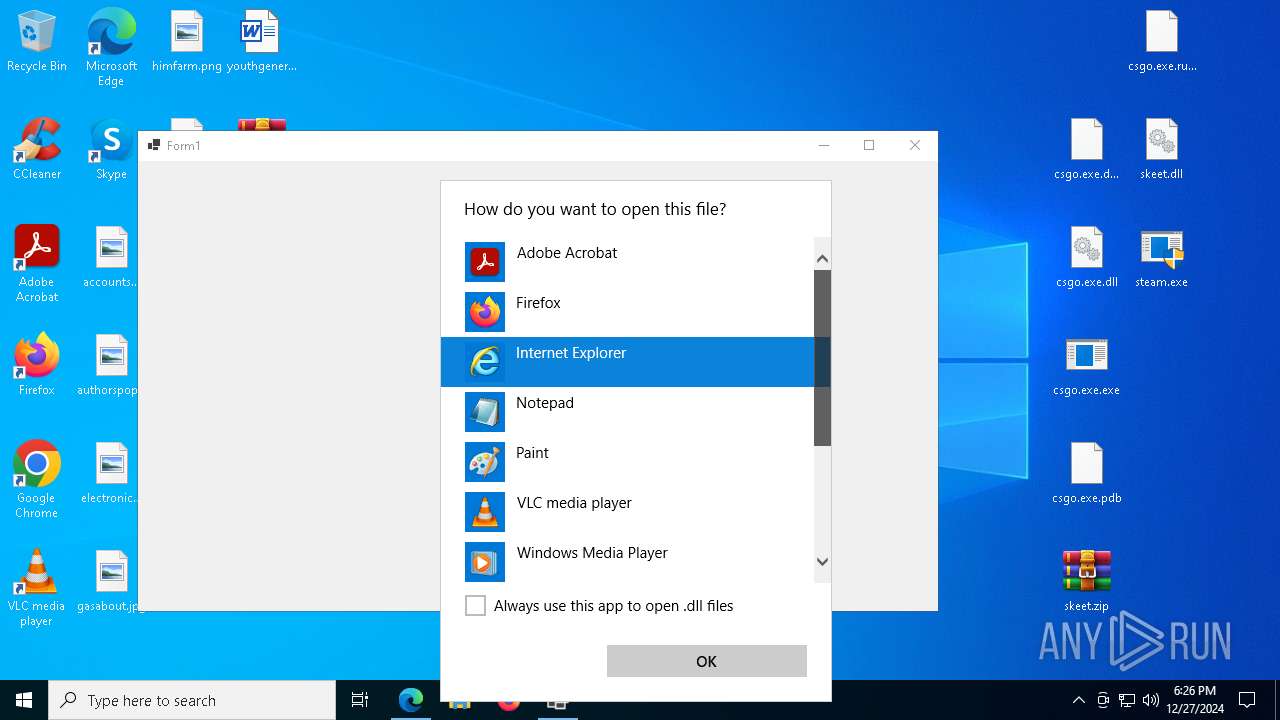The width and height of the screenshot is (1280, 720).
Task: Open the Meet Now tray icon
Action: coord(1103,700)
